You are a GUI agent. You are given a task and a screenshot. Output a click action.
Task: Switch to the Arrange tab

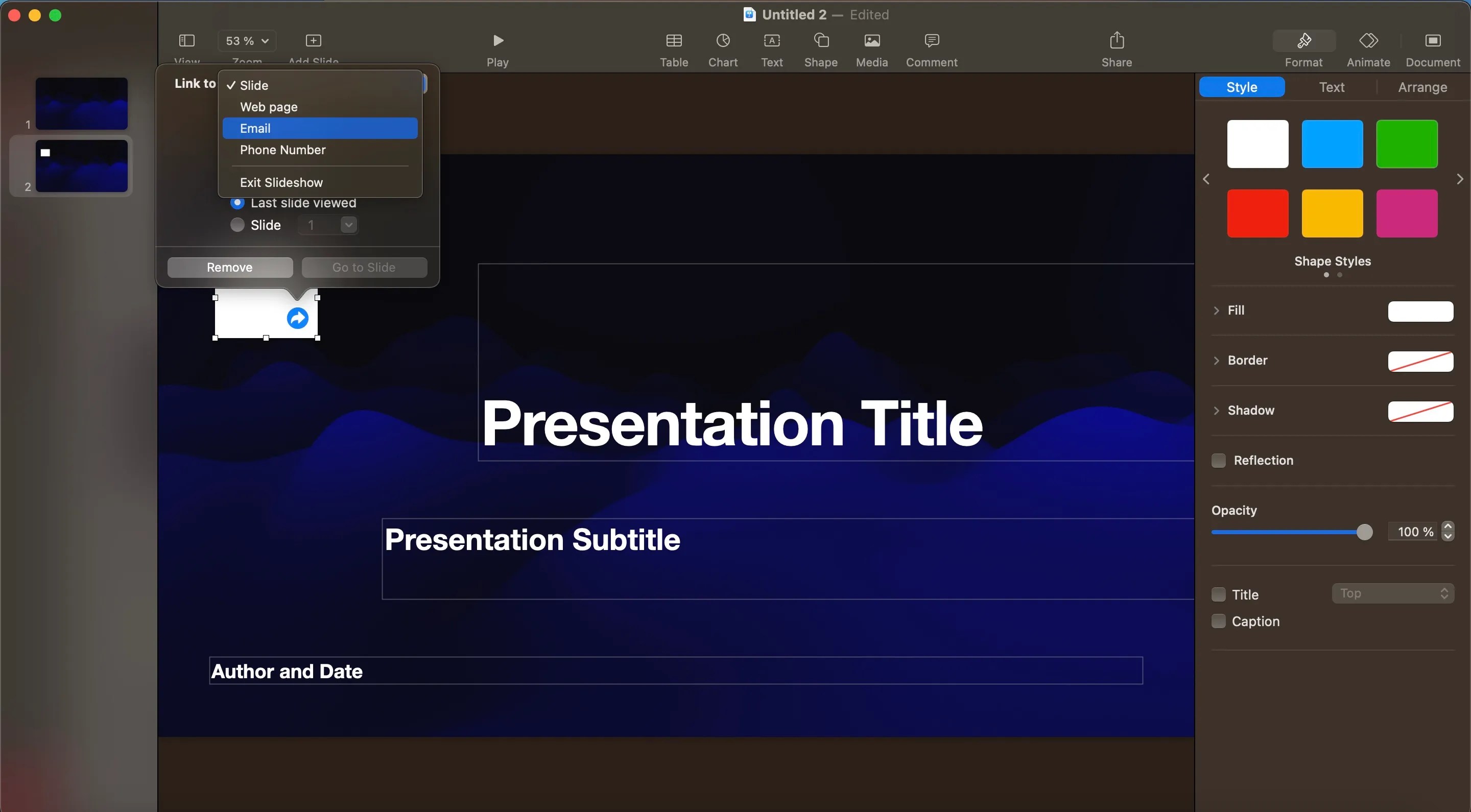[1422, 87]
